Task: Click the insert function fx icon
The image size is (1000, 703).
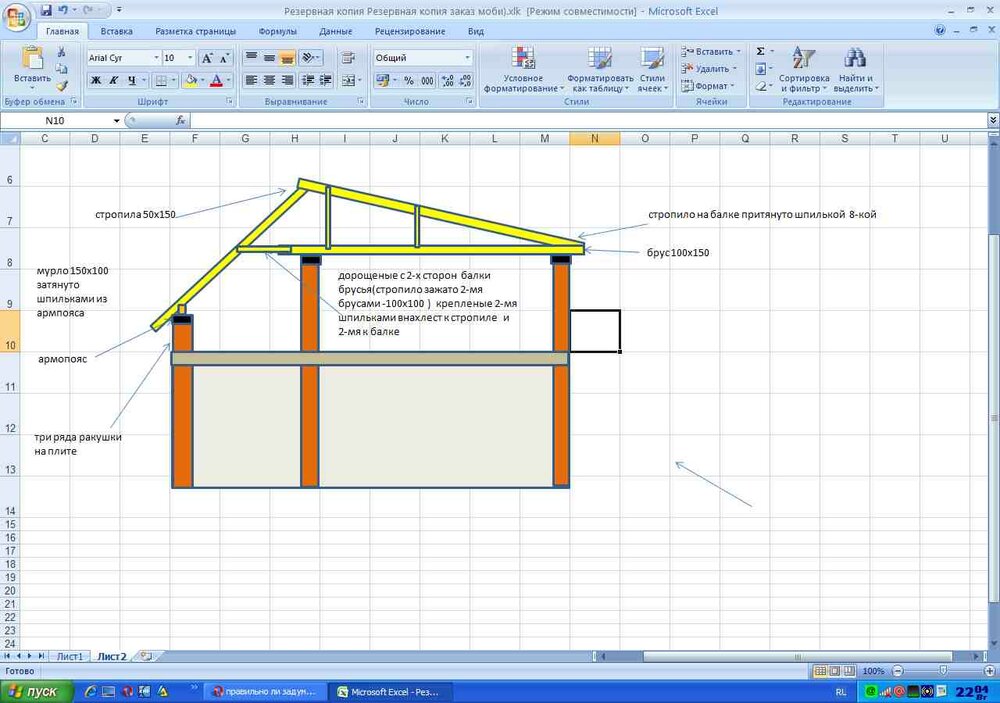Action: point(181,120)
